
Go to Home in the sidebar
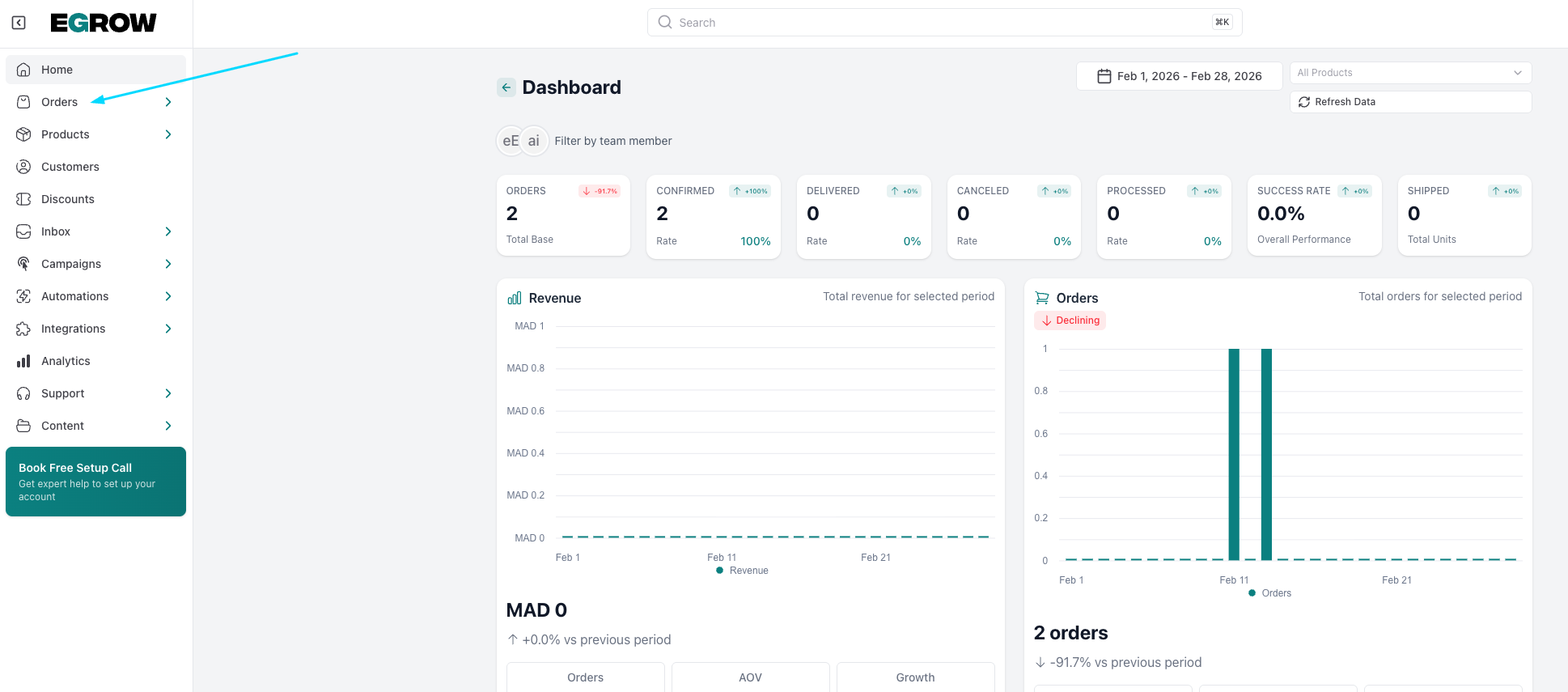(x=57, y=70)
